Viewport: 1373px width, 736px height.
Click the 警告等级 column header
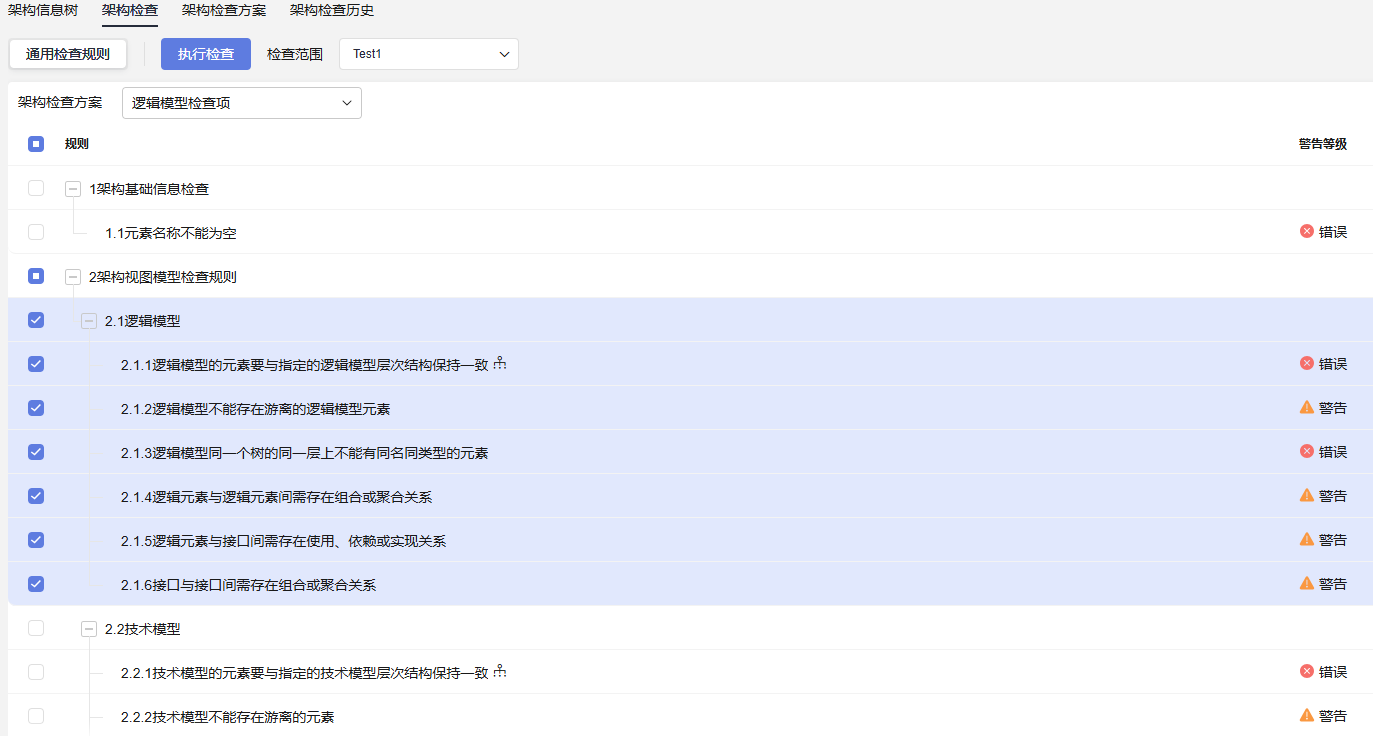point(1323,144)
